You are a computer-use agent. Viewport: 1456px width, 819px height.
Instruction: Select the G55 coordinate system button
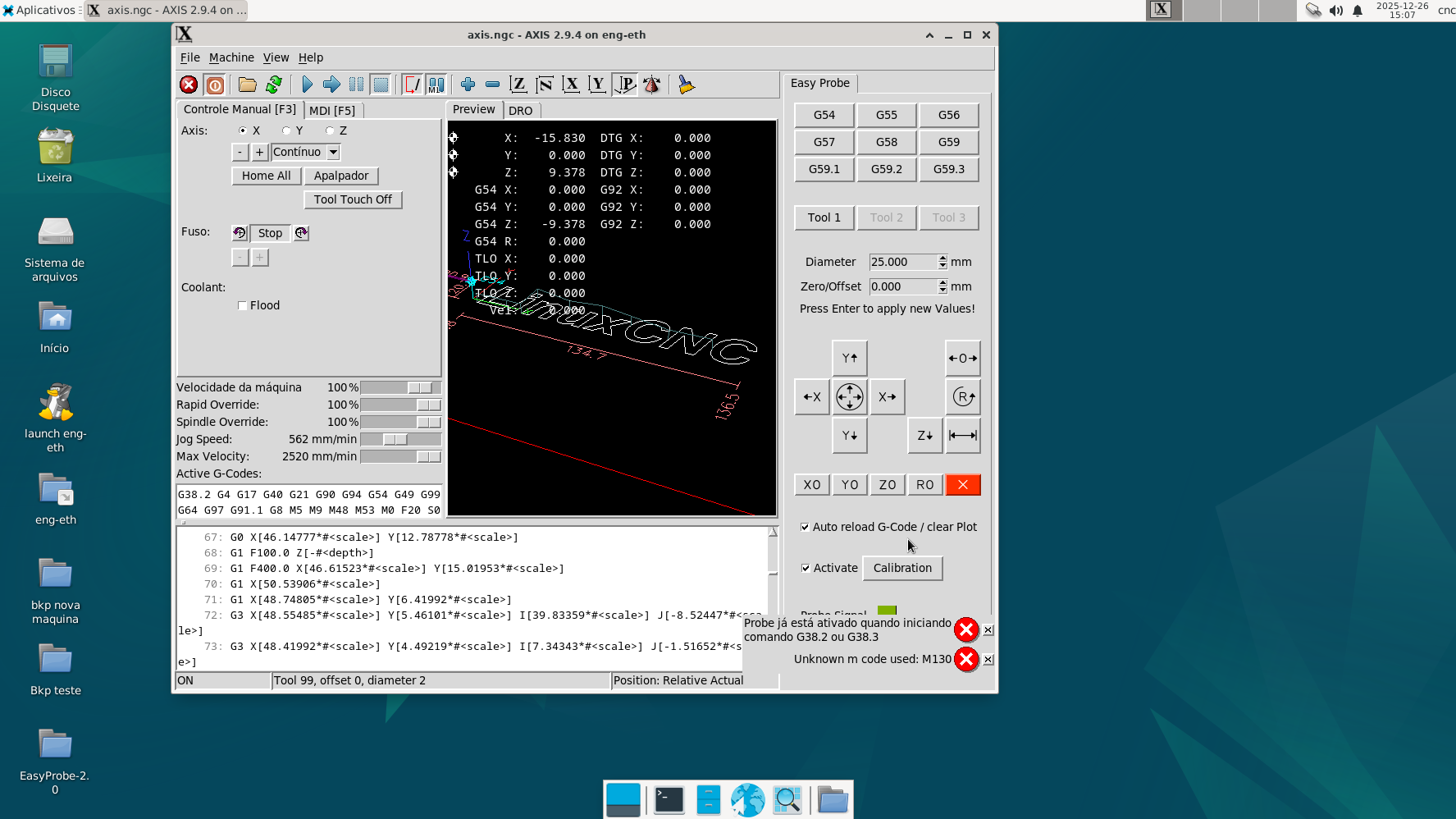click(x=886, y=115)
